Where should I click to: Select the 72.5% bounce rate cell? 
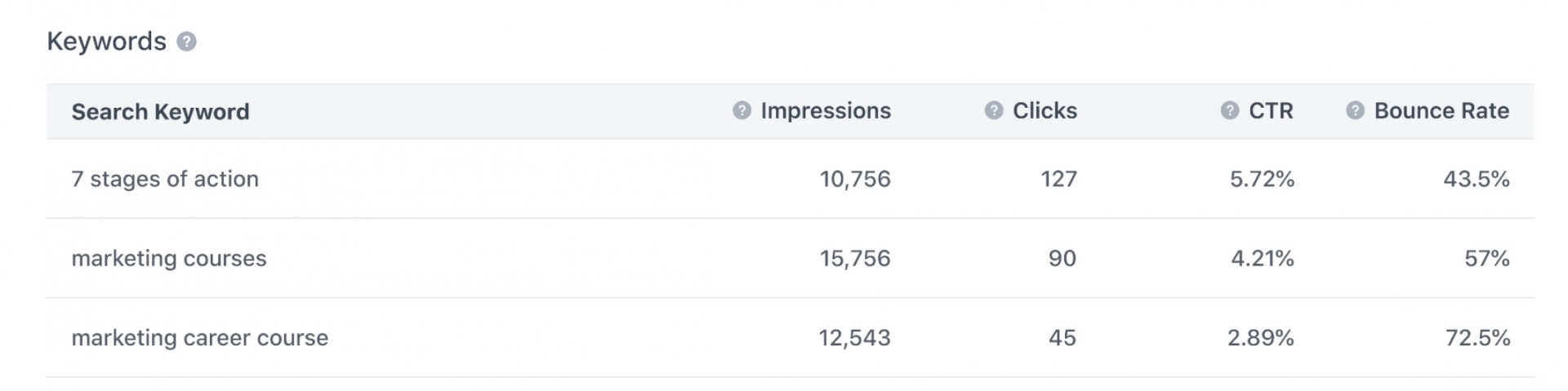pyautogui.click(x=1477, y=338)
